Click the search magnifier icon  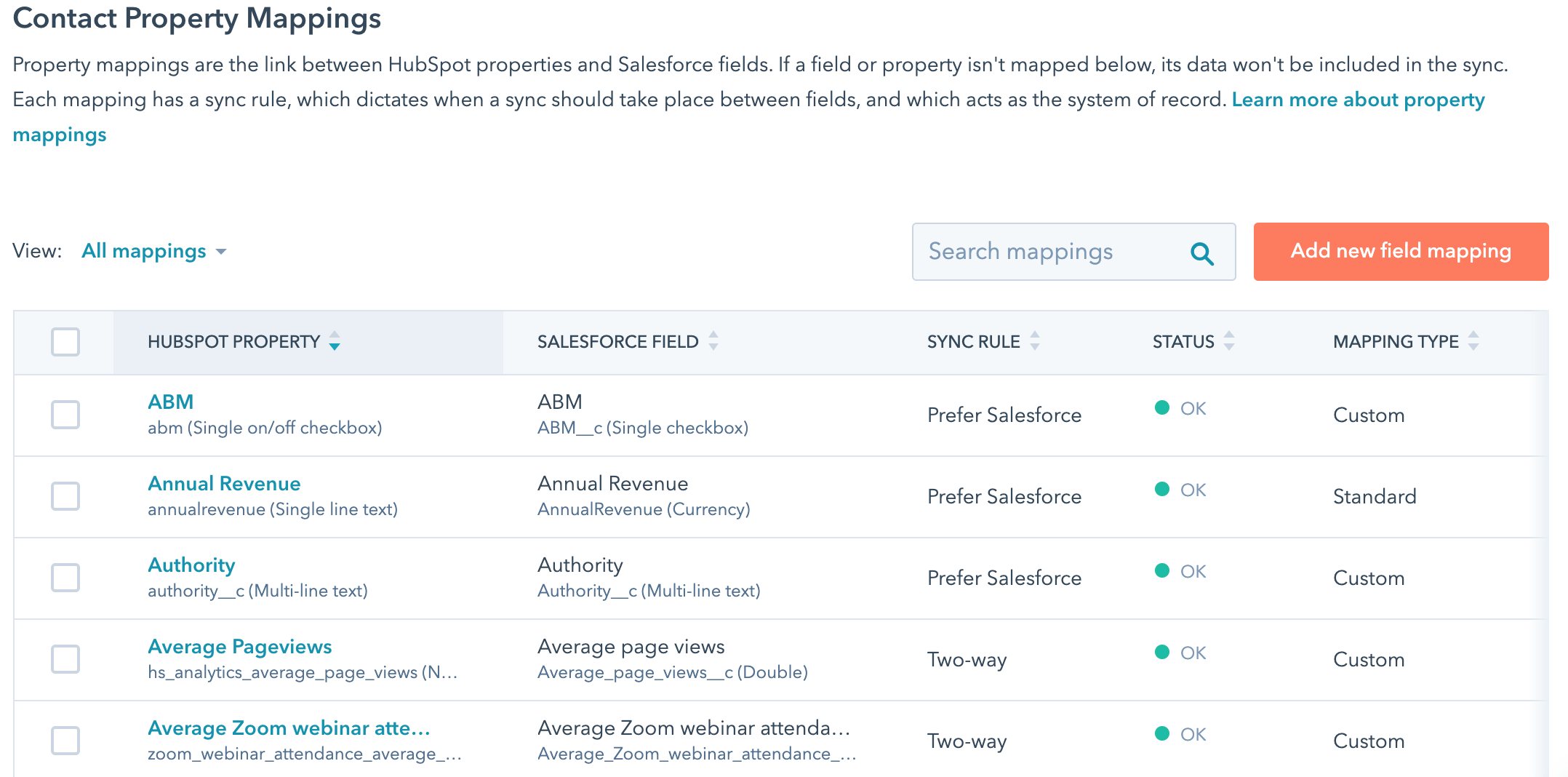click(1201, 253)
